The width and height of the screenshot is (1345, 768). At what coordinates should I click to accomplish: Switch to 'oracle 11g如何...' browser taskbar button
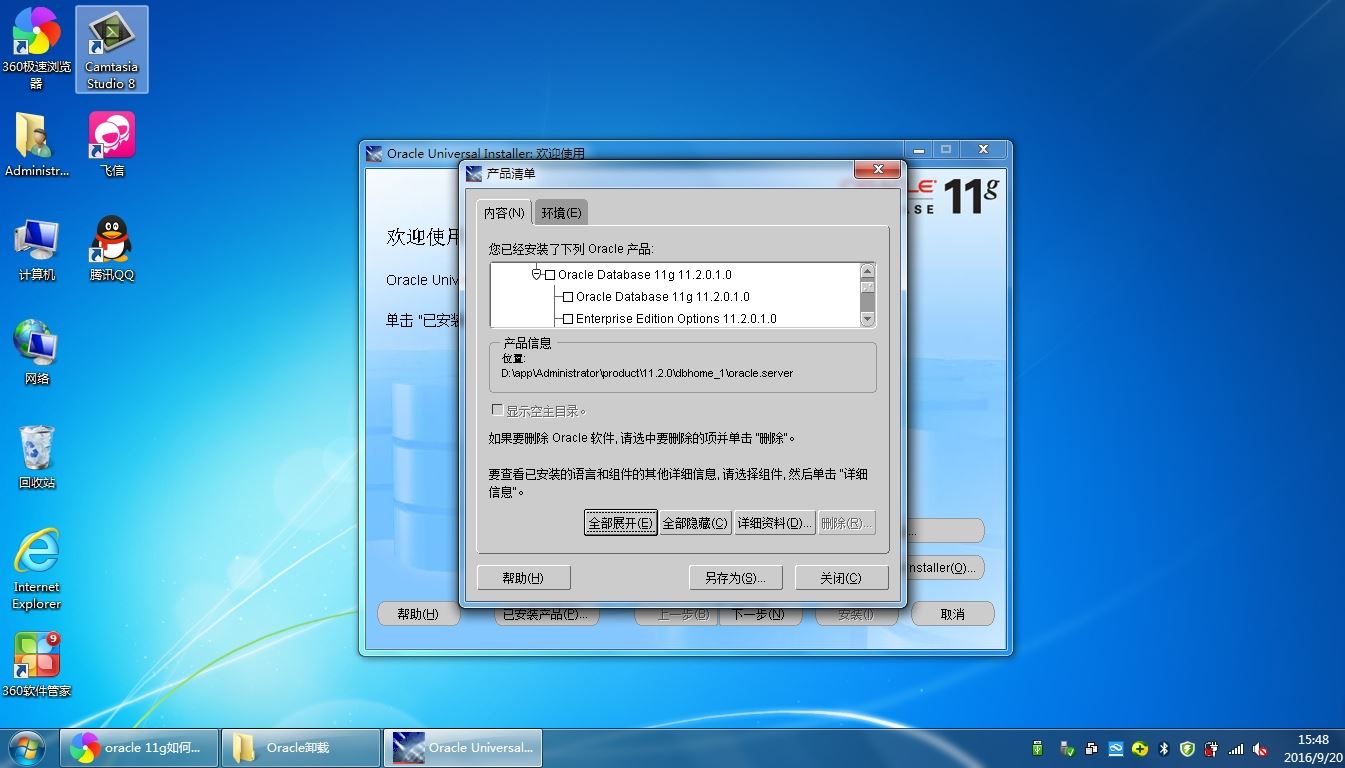(140, 747)
